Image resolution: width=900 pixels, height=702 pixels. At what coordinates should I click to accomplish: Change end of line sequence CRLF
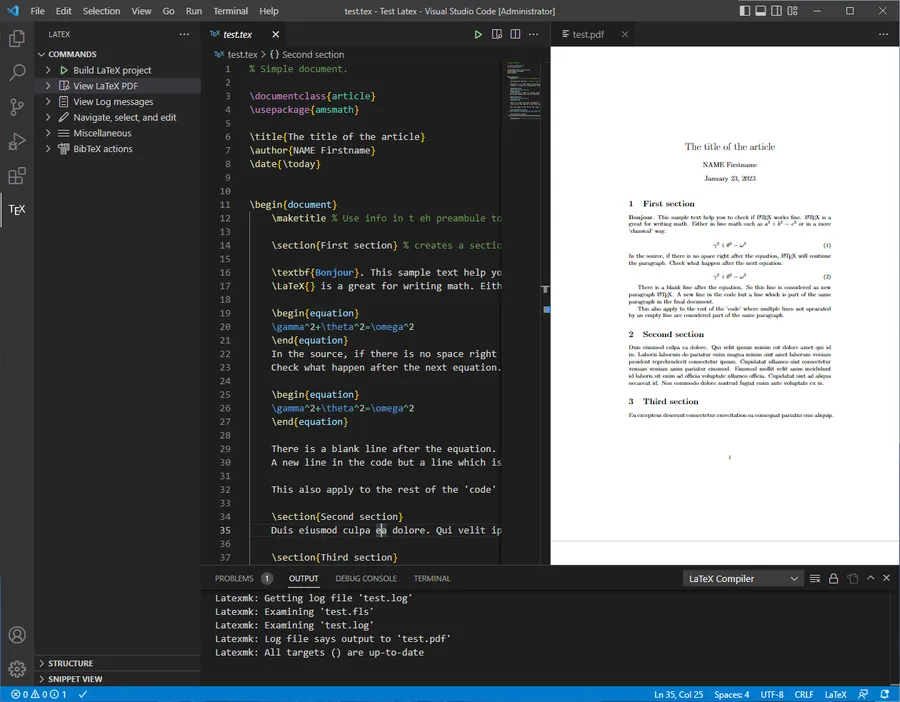coord(804,695)
